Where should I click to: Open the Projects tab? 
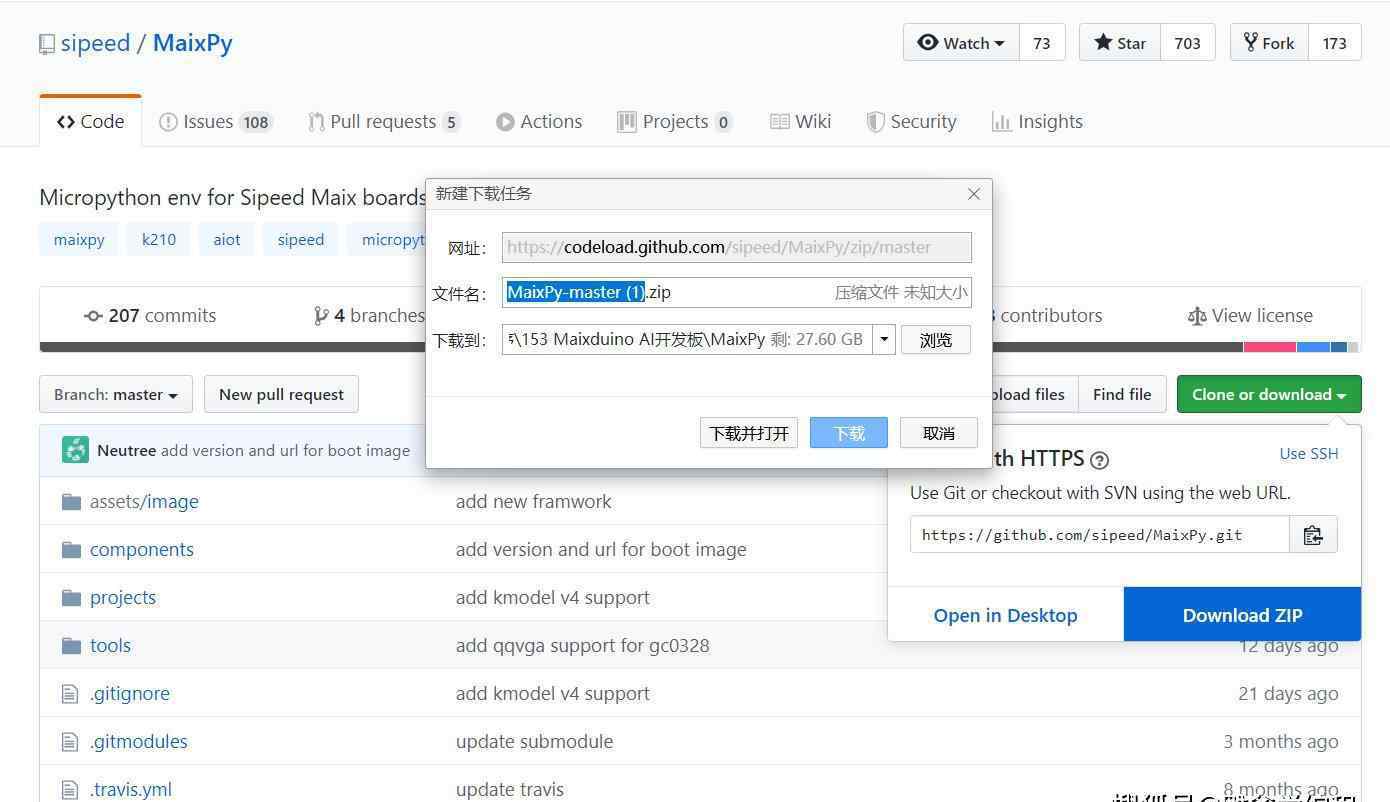click(675, 121)
